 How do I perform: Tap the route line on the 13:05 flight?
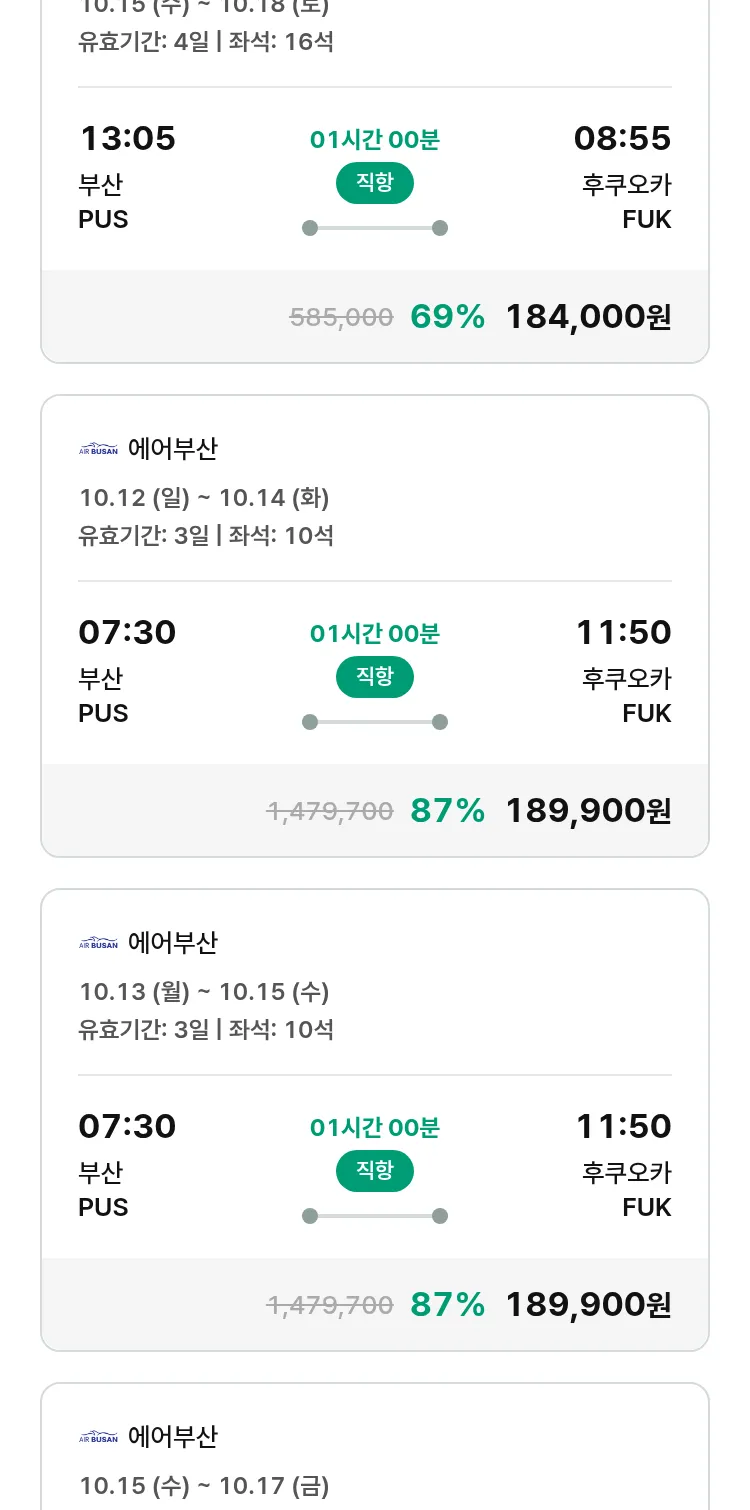pyautogui.click(x=374, y=228)
